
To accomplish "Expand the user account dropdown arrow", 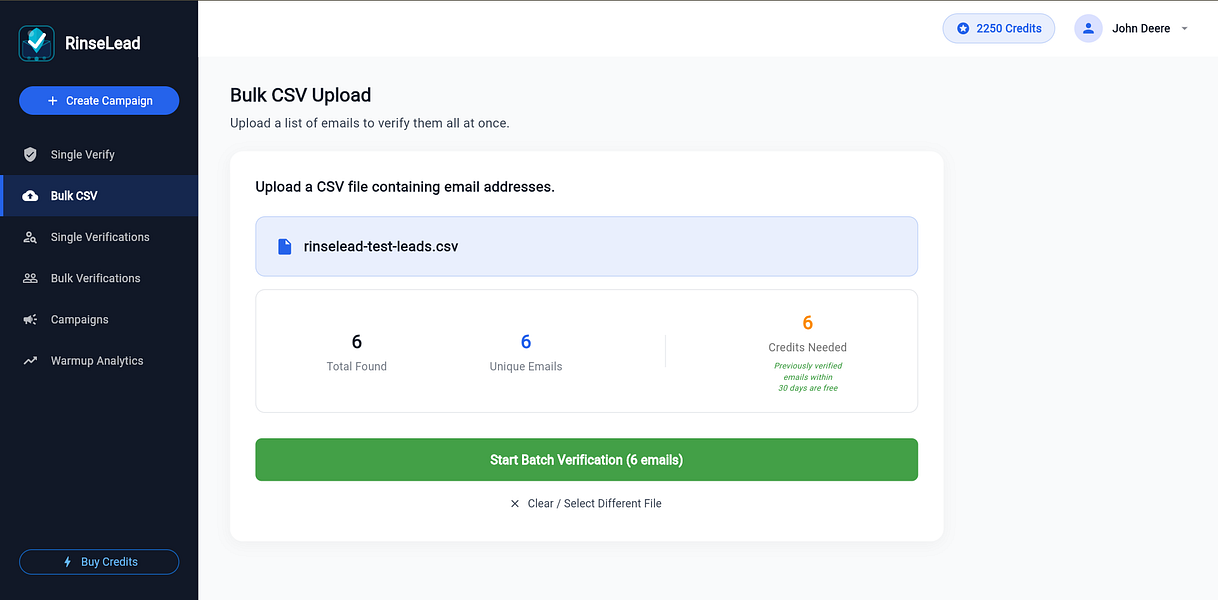I will click(x=1185, y=29).
